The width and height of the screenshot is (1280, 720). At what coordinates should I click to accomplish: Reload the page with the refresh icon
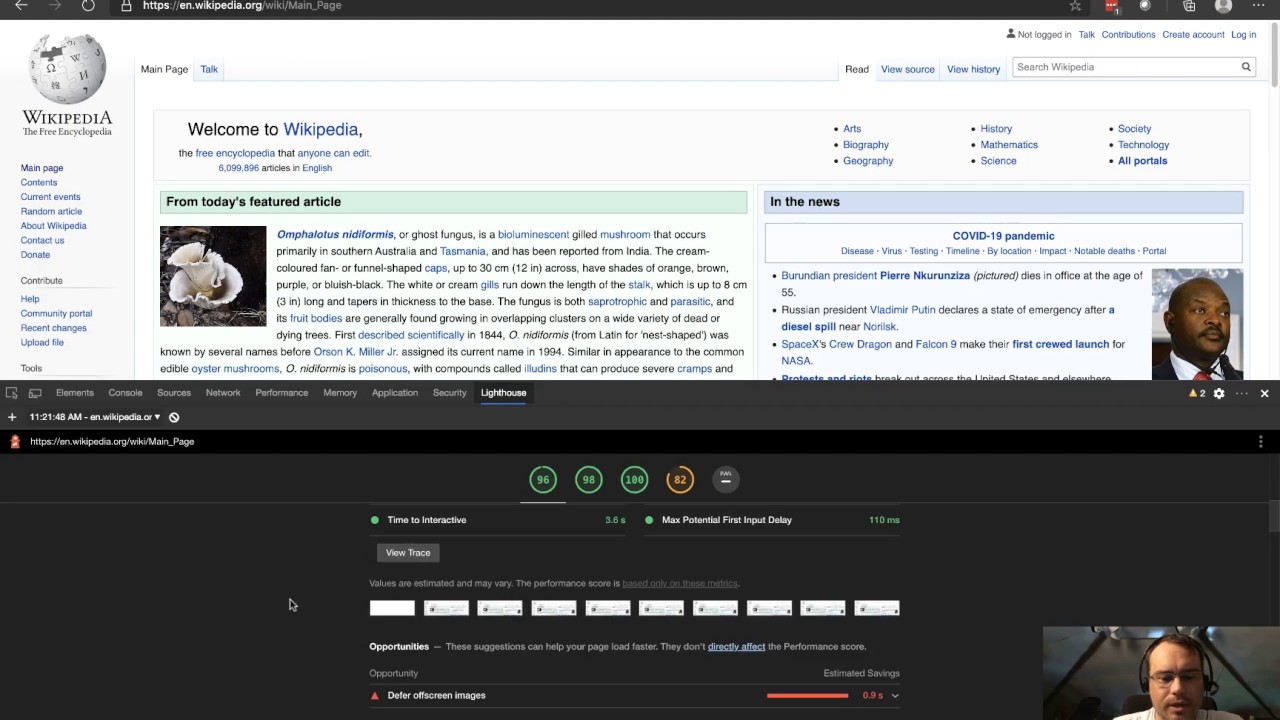tap(88, 6)
